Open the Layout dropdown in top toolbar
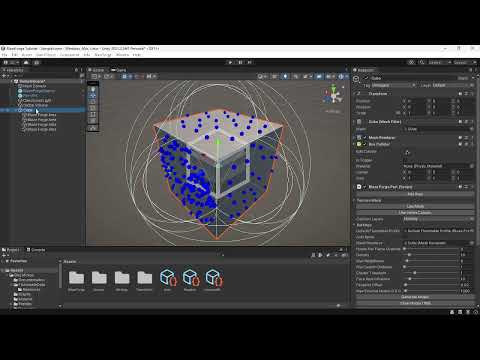This screenshot has height=360, width=480. [x=465, y=62]
